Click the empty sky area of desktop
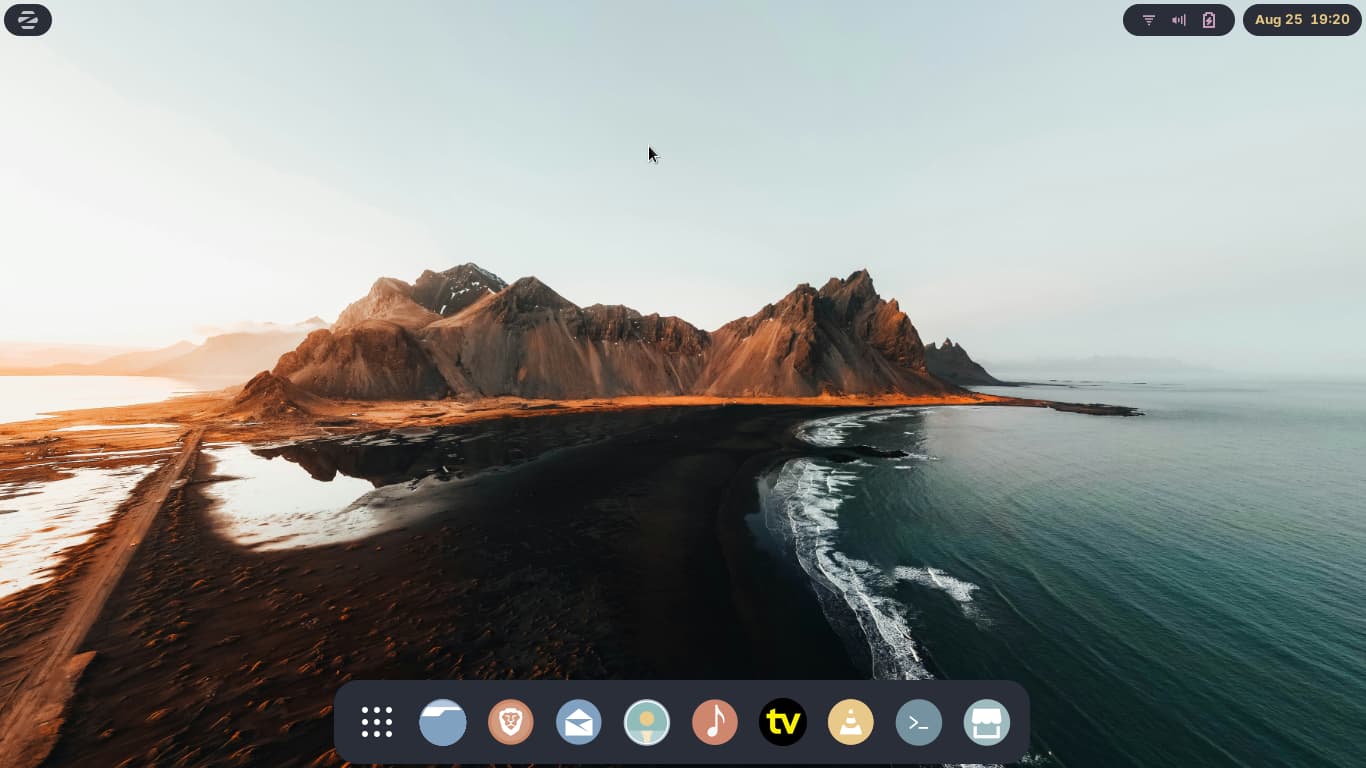 (x=900, y=150)
